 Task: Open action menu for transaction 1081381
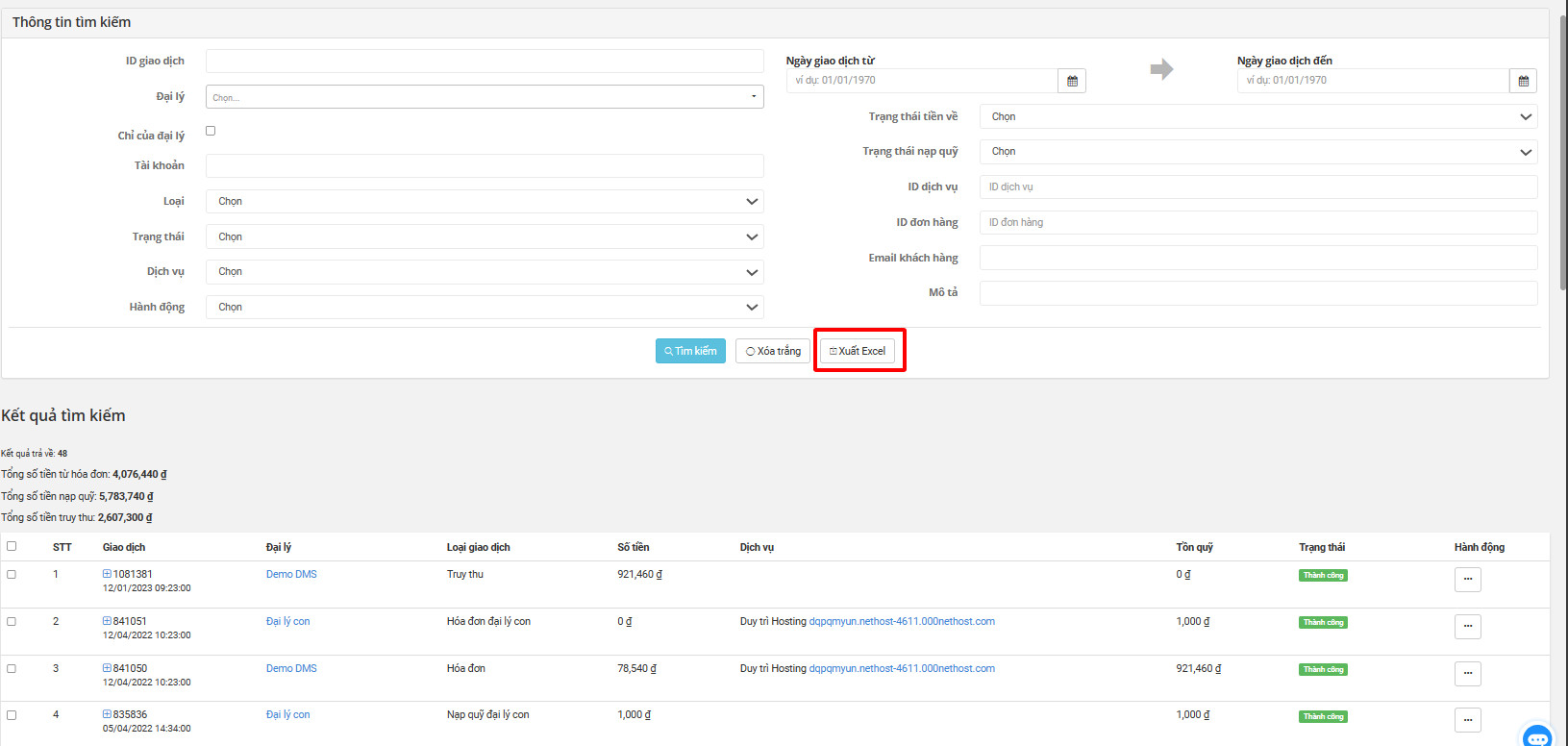click(1467, 580)
